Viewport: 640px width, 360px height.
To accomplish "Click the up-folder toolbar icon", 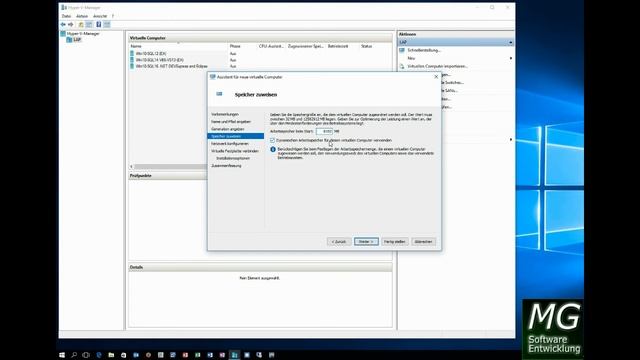I will point(81,24).
